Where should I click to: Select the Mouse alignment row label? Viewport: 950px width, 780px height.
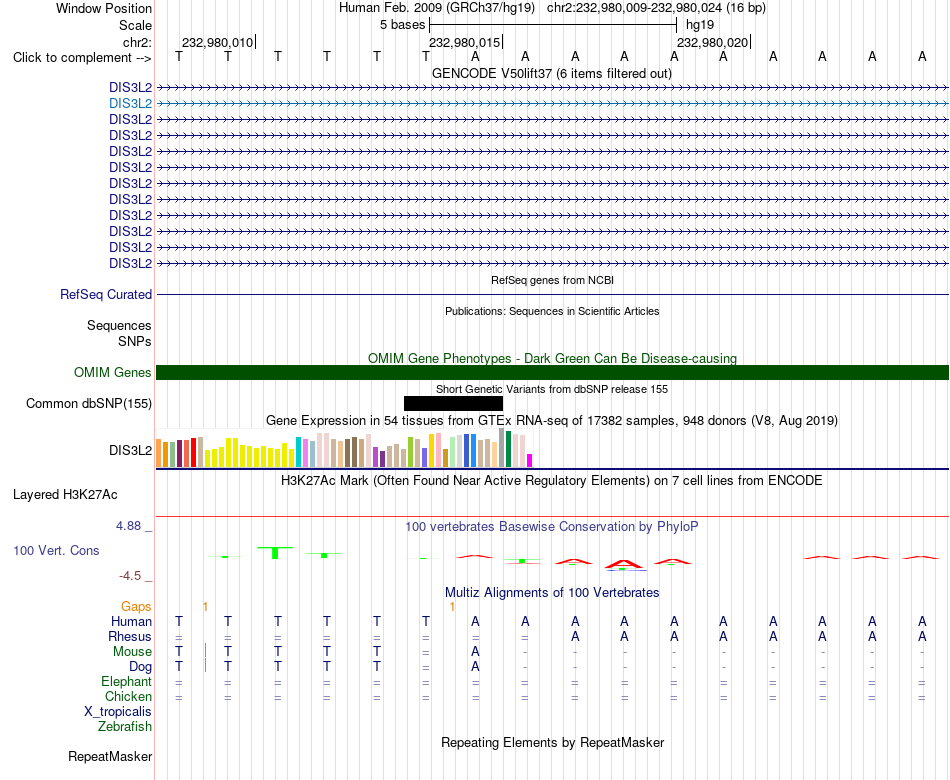click(133, 652)
